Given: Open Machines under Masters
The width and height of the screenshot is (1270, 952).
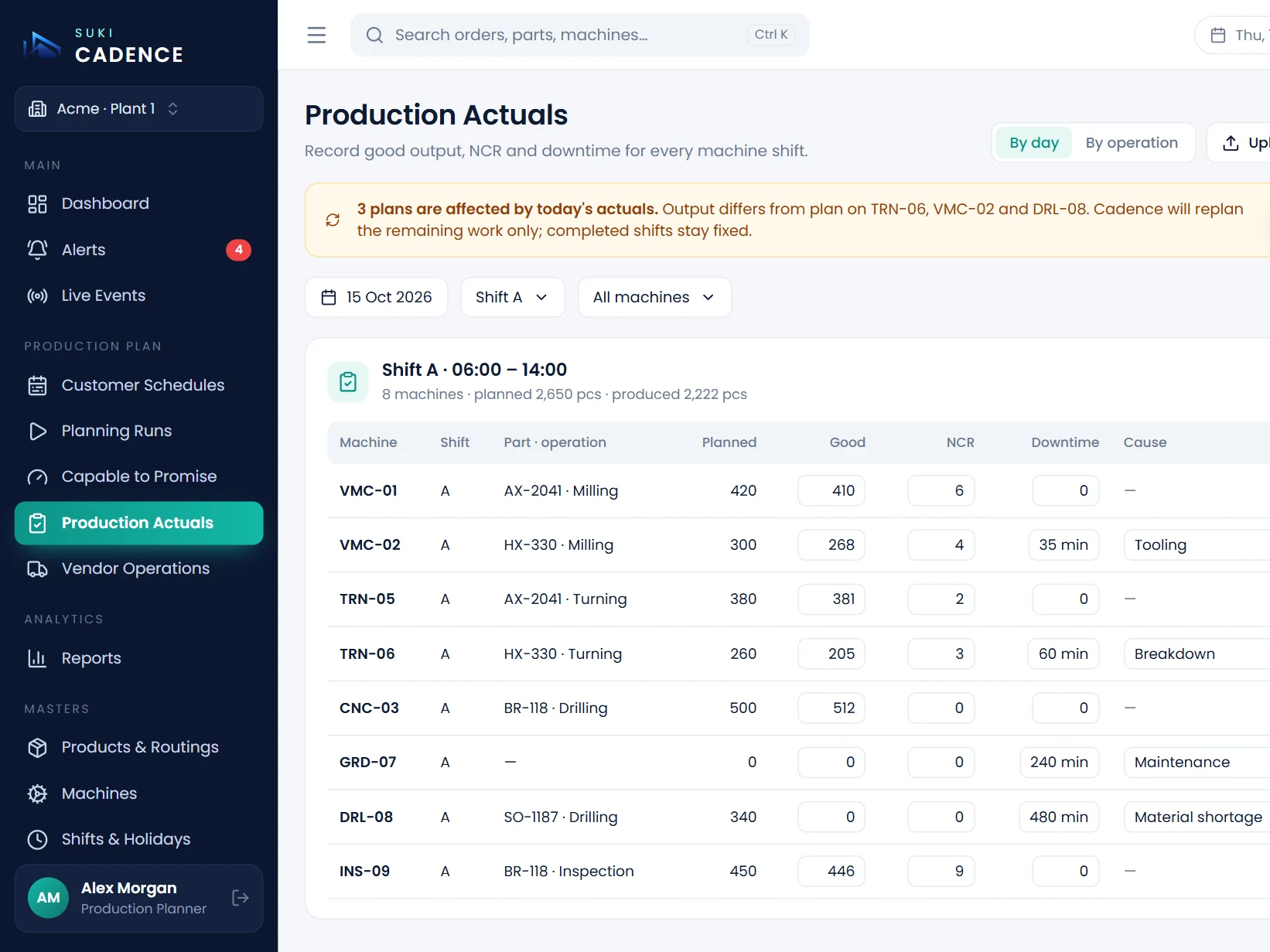Looking at the screenshot, I should tap(139, 793).
